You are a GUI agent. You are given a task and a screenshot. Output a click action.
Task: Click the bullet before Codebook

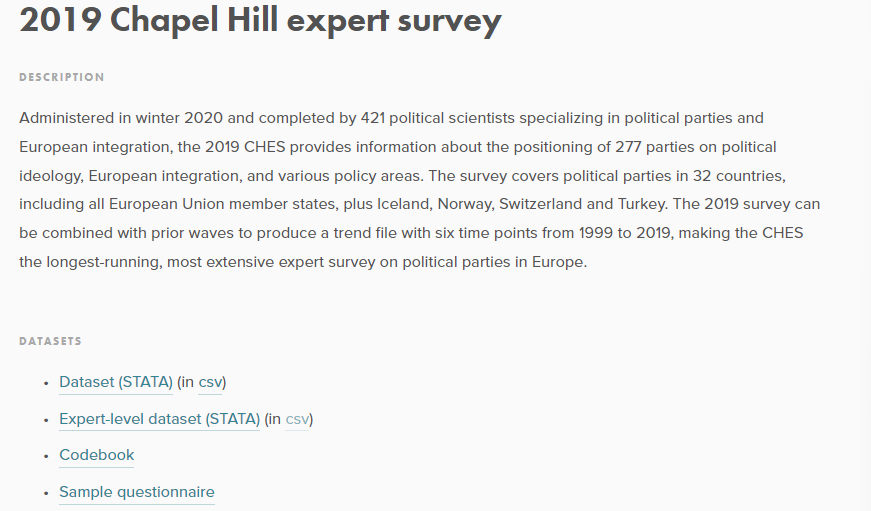tap(46, 456)
